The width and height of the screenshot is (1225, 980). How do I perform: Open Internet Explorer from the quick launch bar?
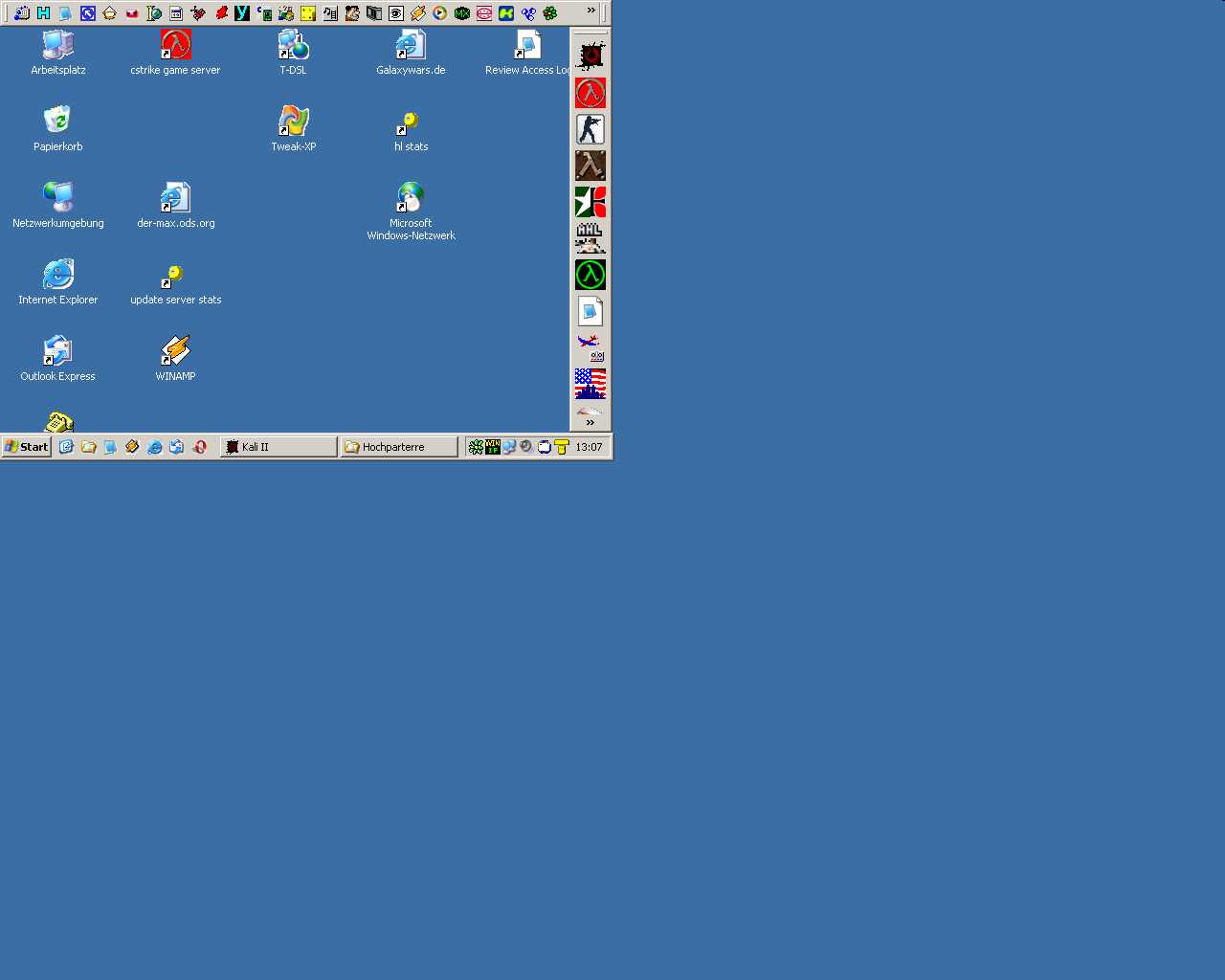click(155, 446)
